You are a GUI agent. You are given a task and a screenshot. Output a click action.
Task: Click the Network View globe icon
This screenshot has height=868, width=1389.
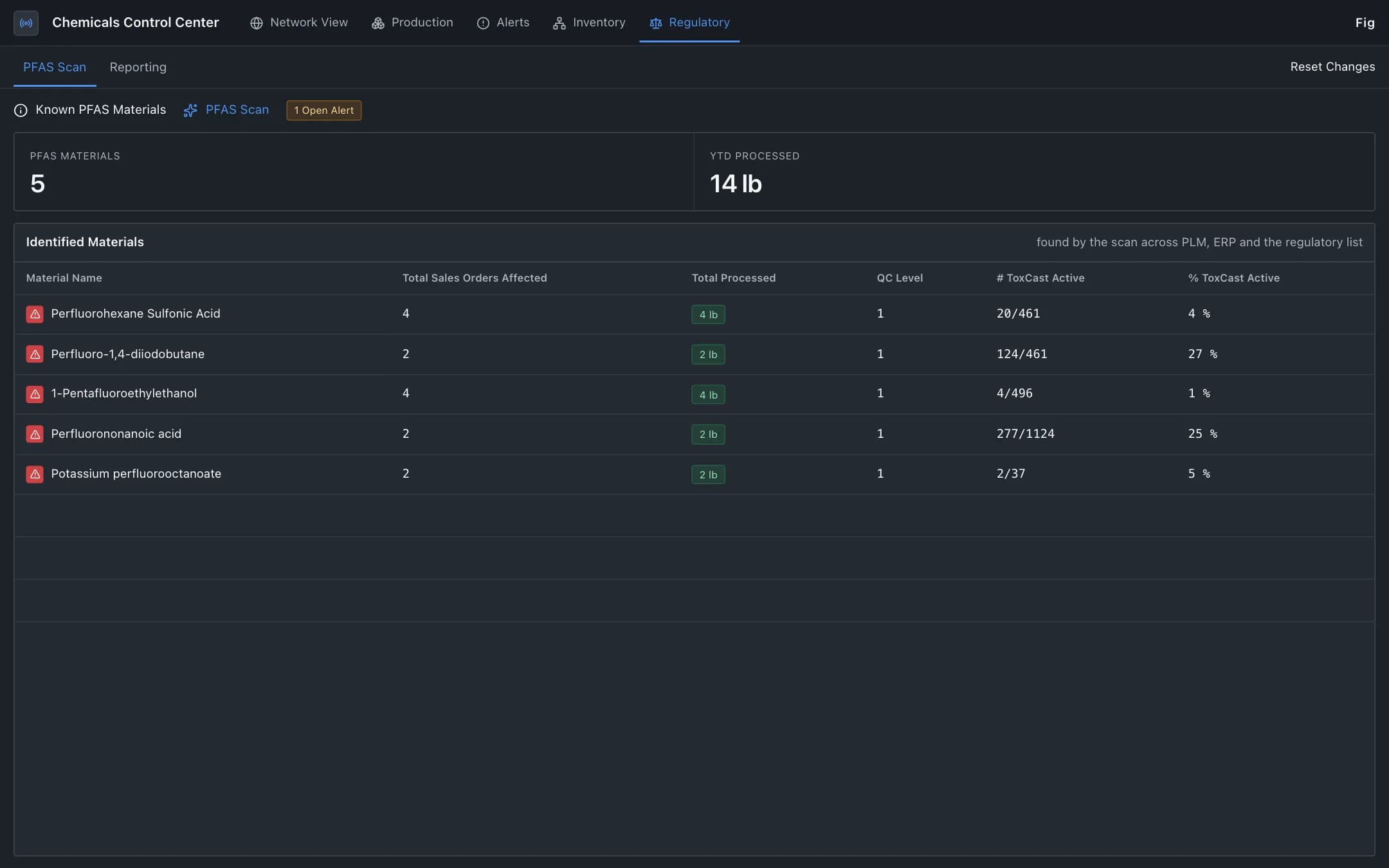pyautogui.click(x=256, y=23)
